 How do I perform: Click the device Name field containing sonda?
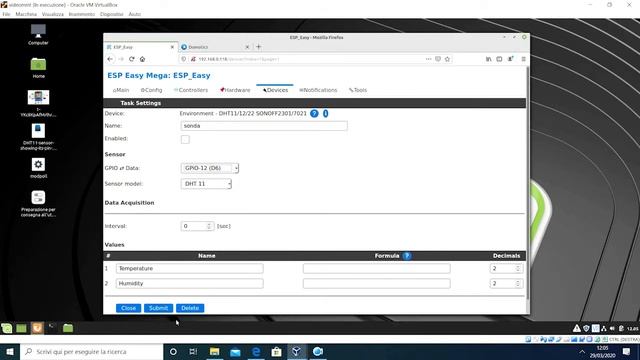click(264, 126)
